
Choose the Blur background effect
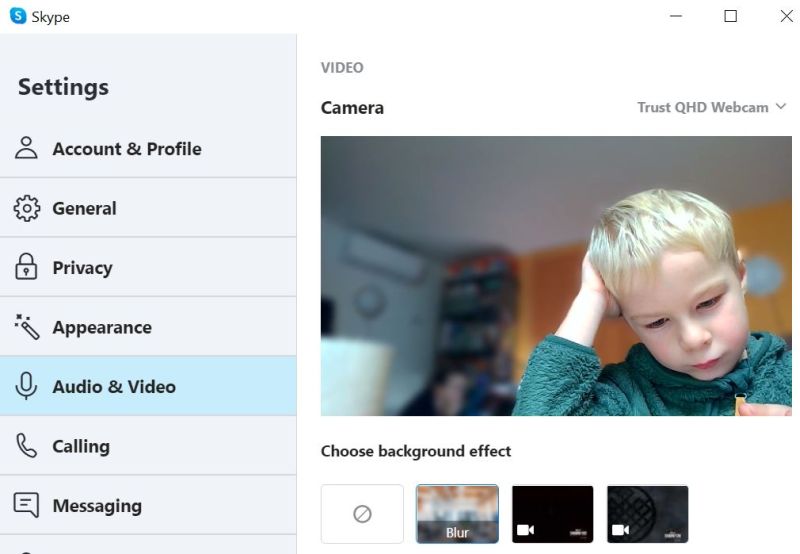tap(457, 514)
